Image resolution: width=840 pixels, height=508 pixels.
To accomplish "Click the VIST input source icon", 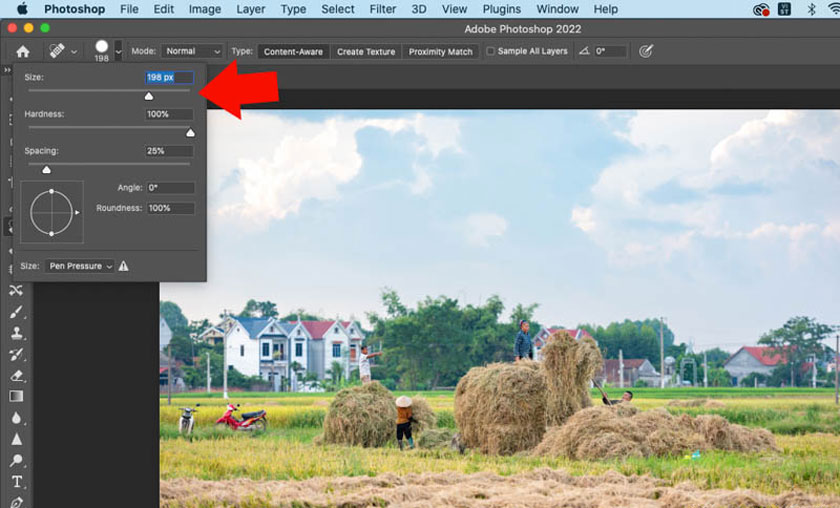I will [784, 9].
